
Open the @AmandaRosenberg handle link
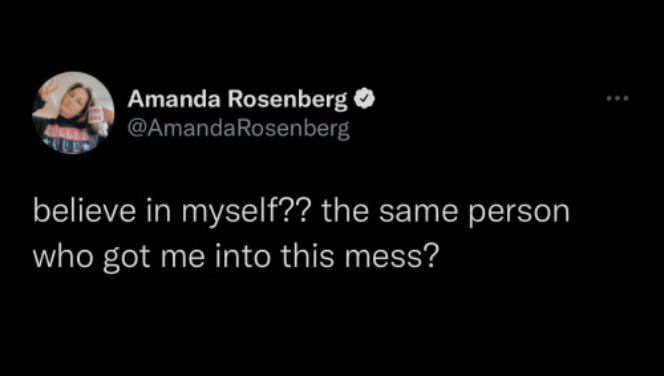(239, 129)
